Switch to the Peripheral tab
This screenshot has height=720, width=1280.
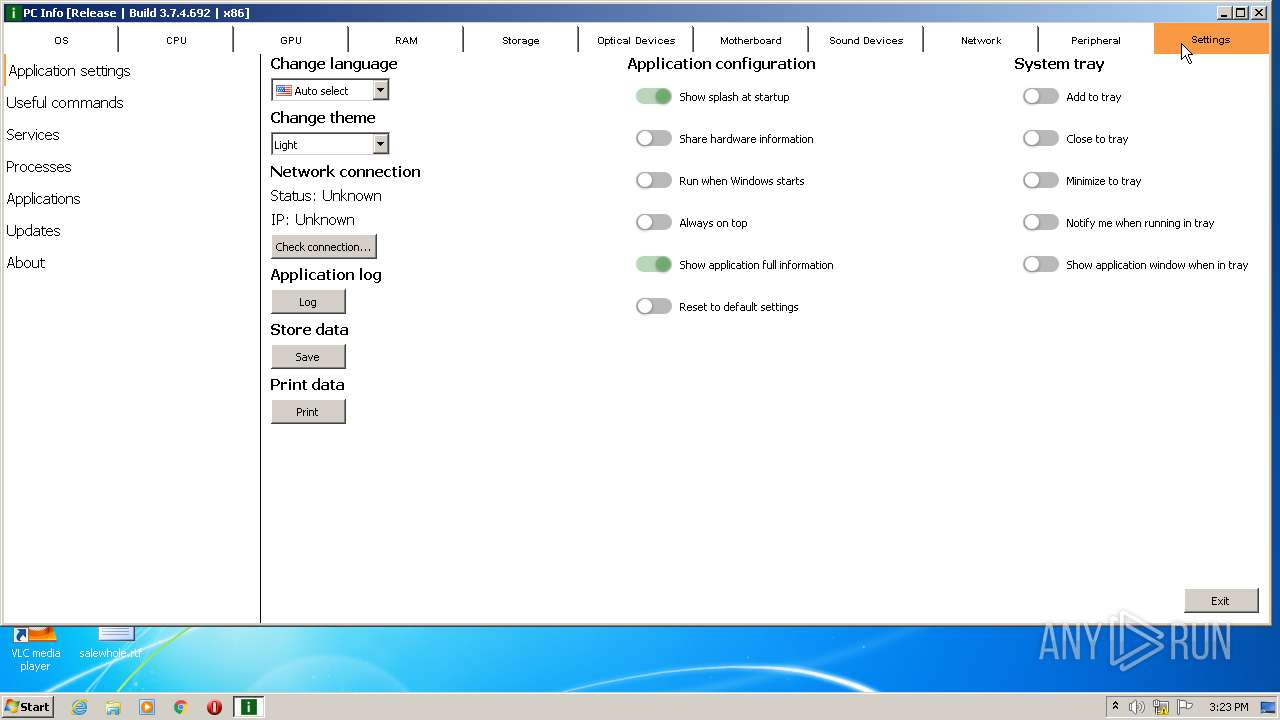[1096, 40]
